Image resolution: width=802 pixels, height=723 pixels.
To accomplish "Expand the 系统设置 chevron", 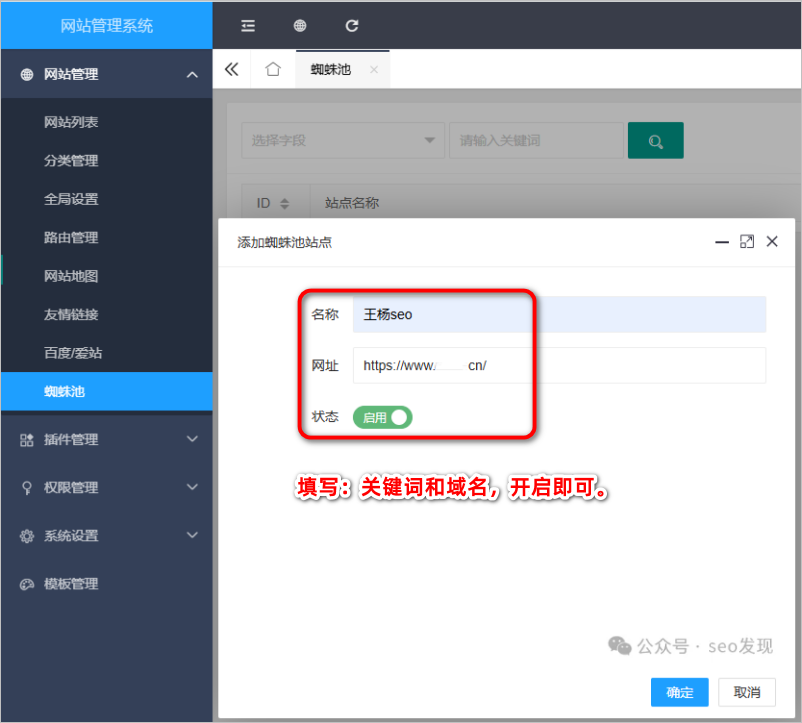I will [x=192, y=535].
